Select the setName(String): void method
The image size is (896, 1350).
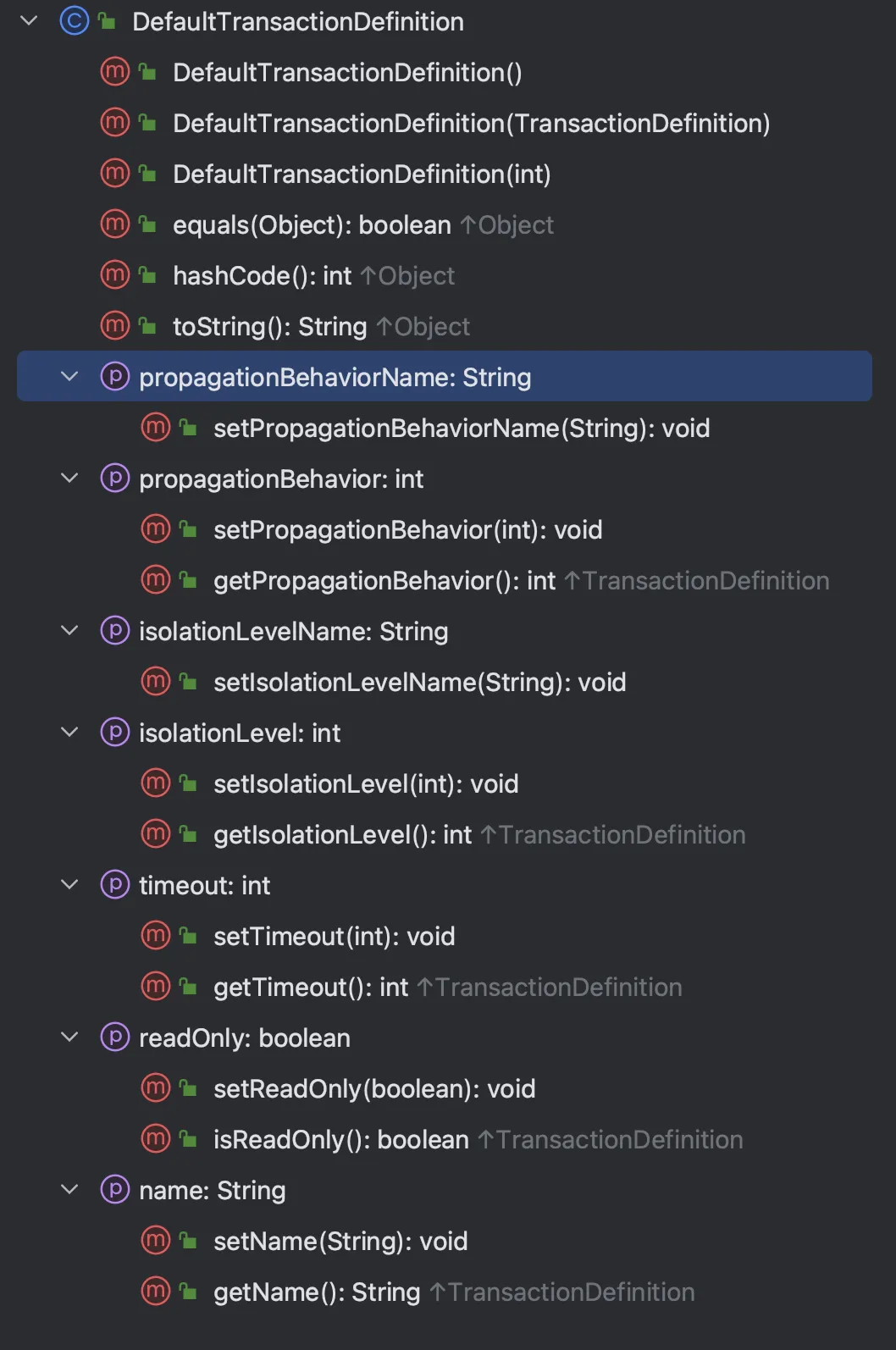tap(340, 1242)
